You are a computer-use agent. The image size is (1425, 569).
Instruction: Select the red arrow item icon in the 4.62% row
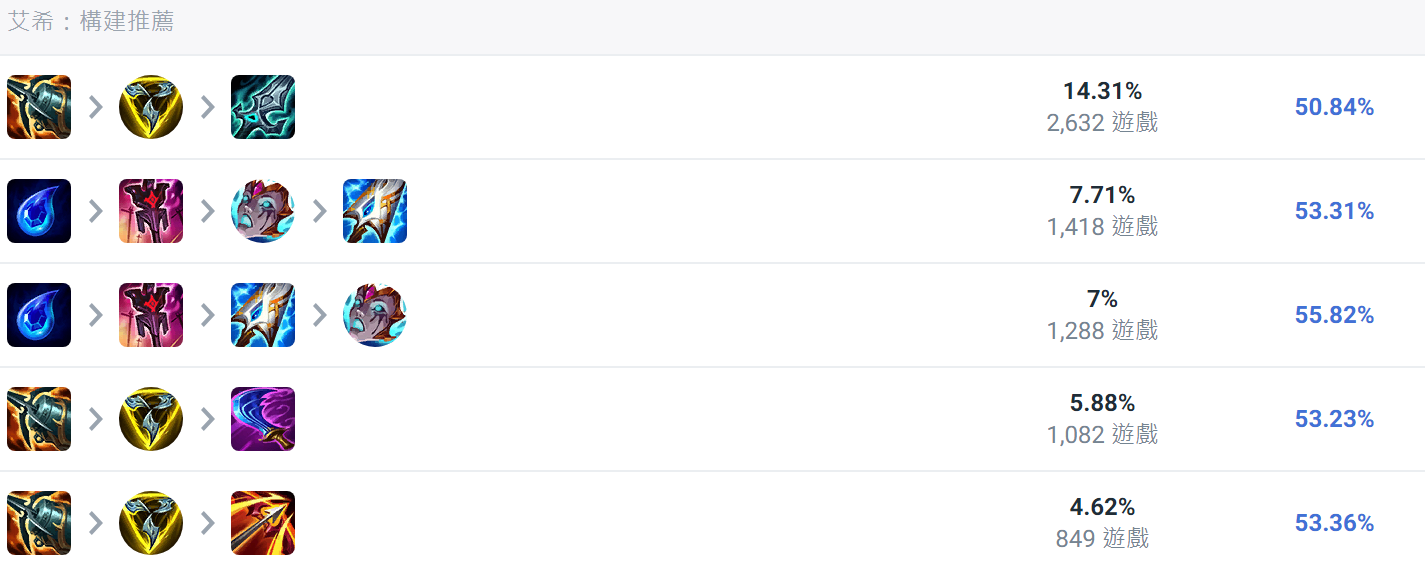(x=263, y=523)
